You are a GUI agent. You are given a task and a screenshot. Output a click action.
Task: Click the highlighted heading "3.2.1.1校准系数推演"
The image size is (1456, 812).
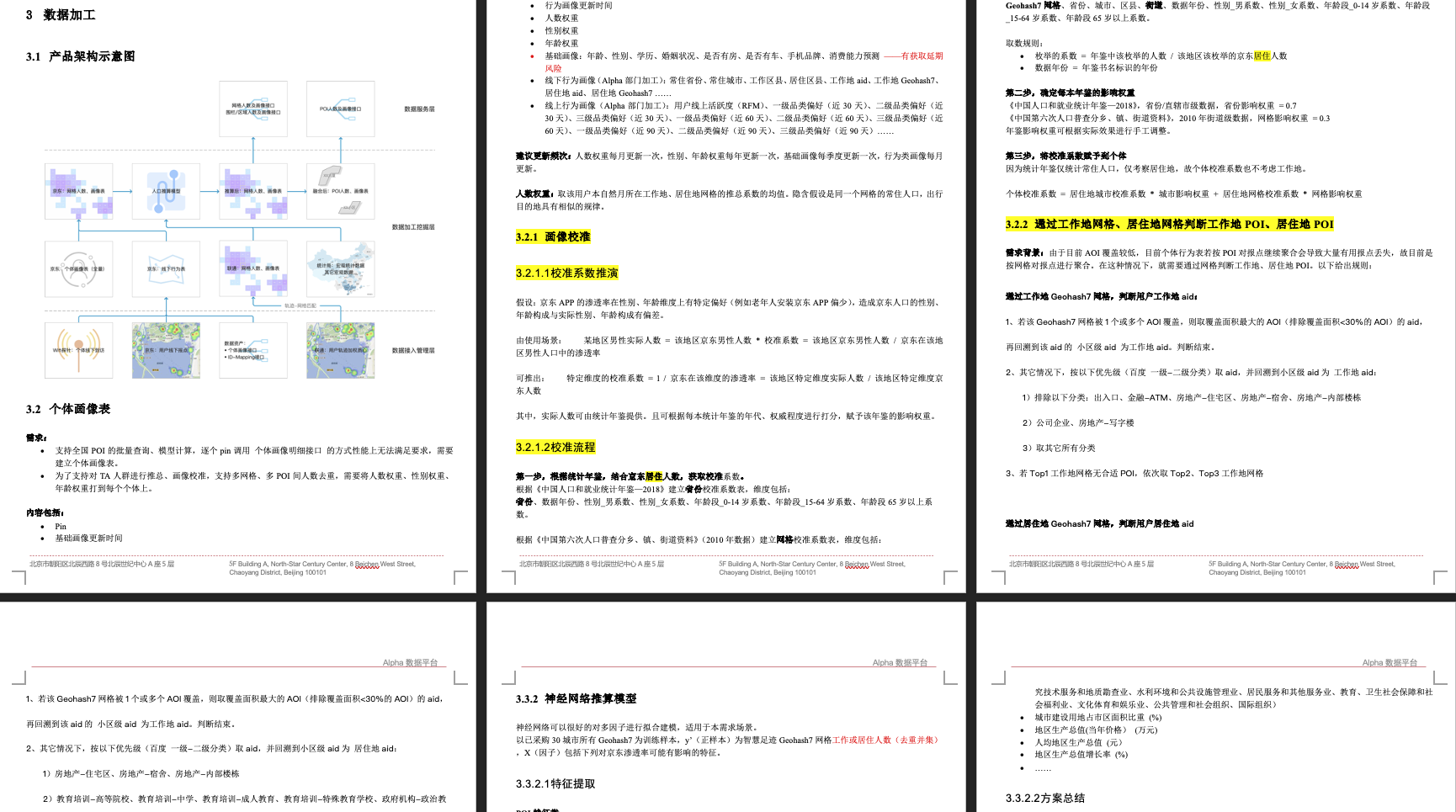[567, 273]
